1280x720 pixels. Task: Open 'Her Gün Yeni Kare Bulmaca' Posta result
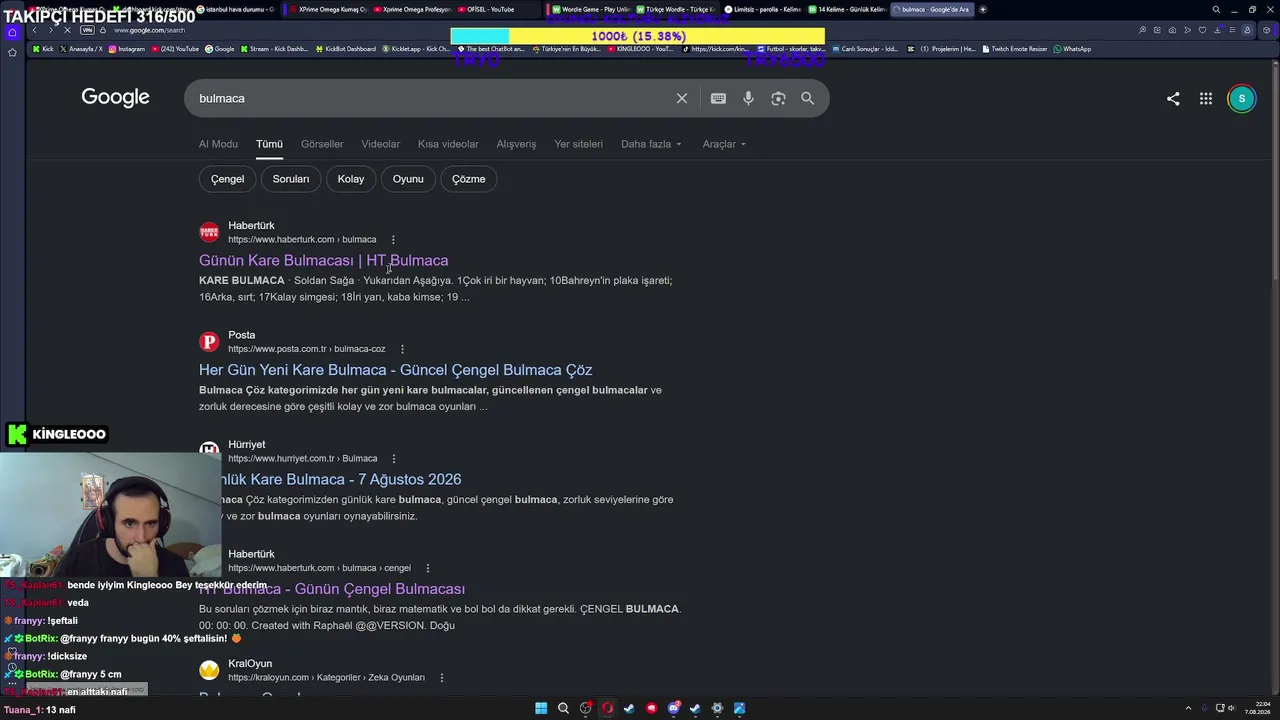395,370
